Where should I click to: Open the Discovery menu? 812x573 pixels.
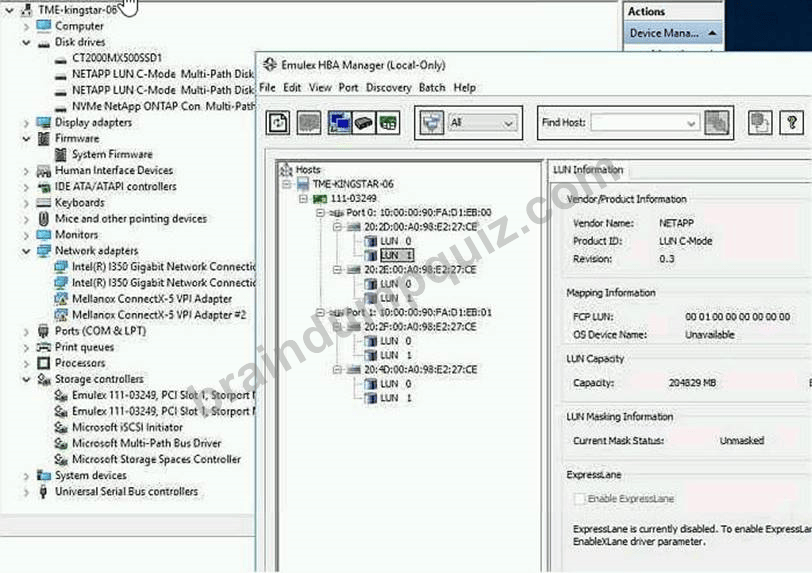pyautogui.click(x=388, y=88)
